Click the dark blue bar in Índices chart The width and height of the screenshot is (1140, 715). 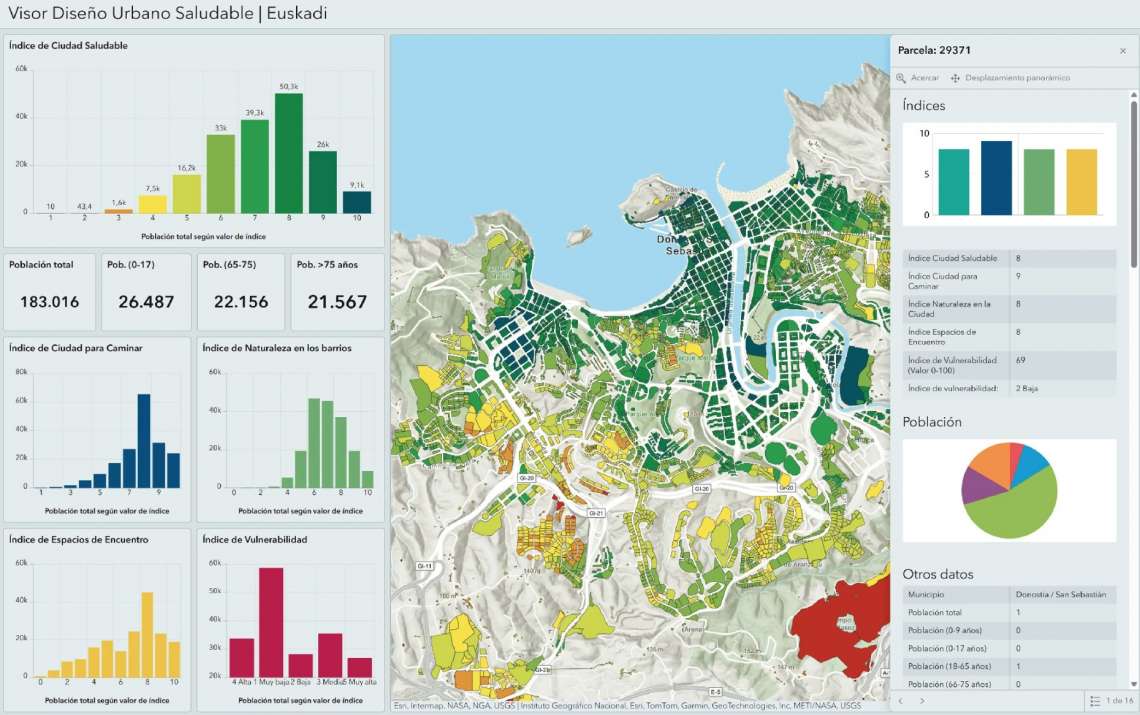pos(996,179)
